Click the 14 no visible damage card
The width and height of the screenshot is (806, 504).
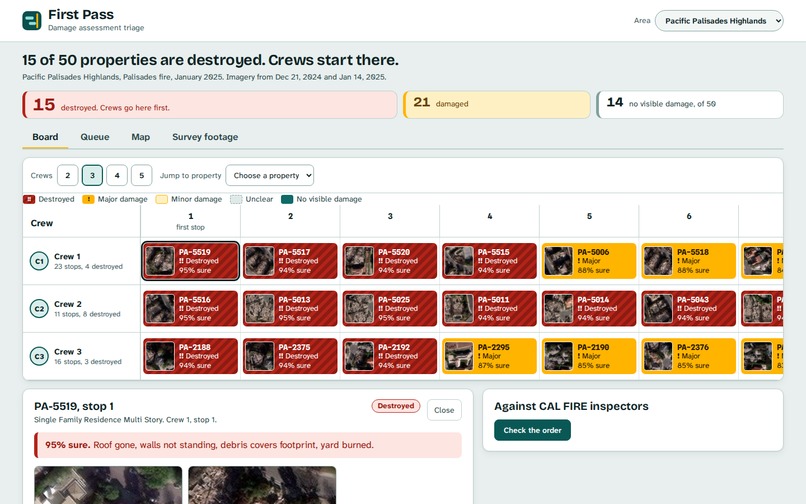tap(690, 104)
